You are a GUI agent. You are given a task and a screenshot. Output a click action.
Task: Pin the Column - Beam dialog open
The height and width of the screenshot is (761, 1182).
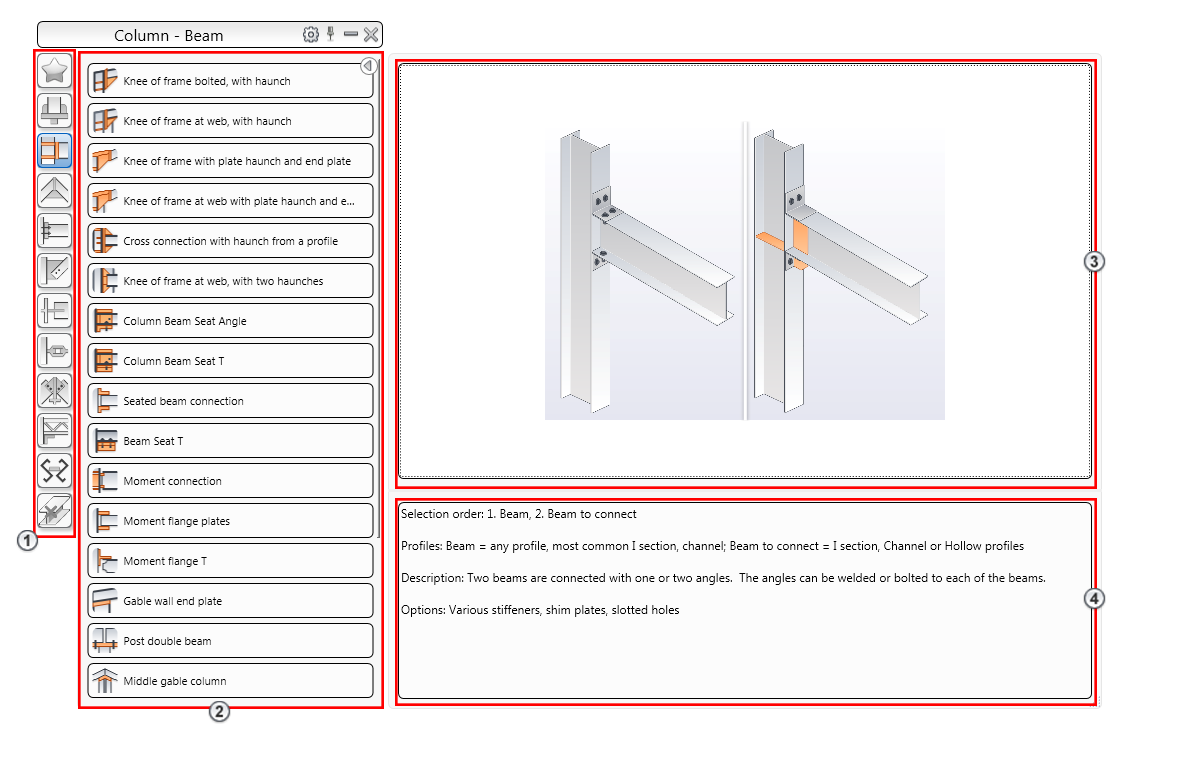click(x=330, y=33)
